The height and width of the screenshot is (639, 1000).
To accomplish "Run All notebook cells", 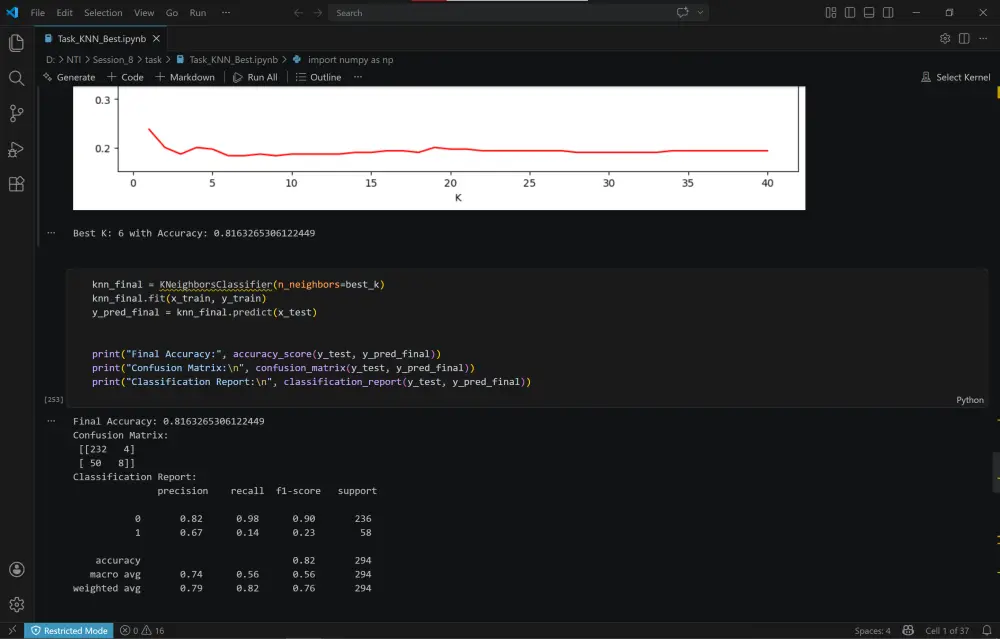I will pos(255,77).
